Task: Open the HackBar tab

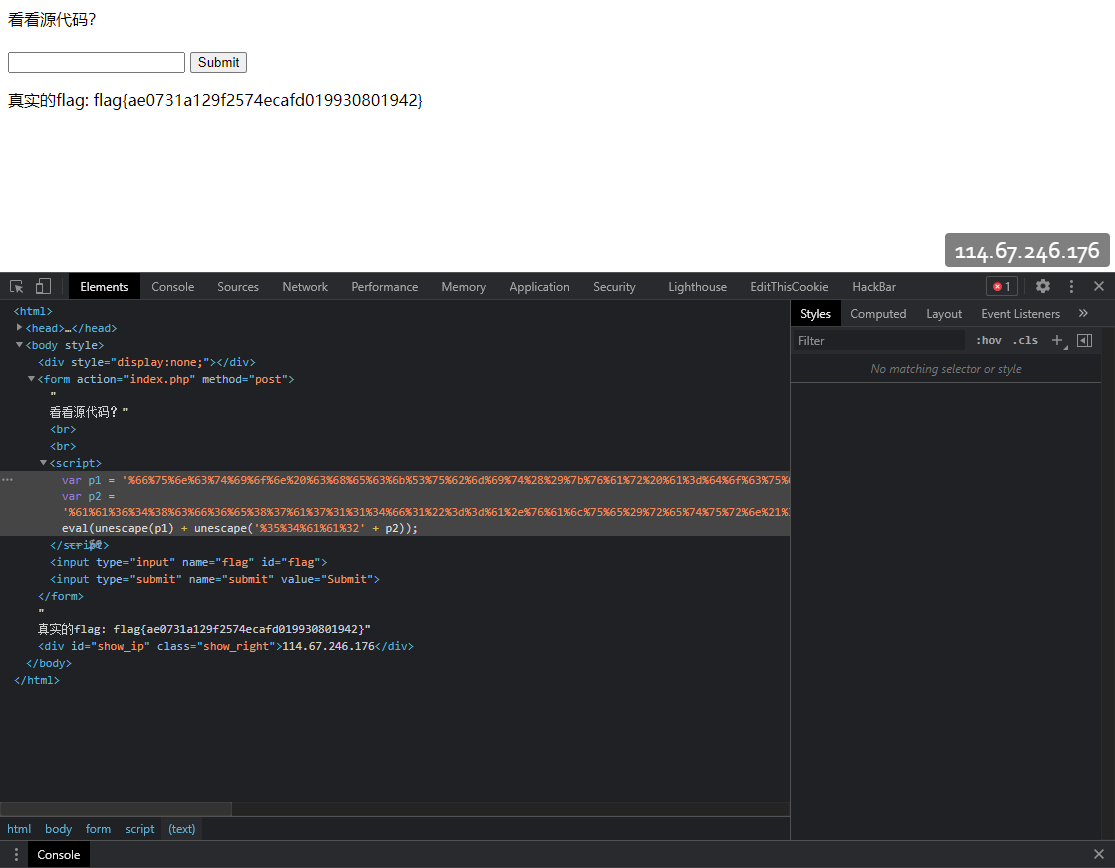Action: click(x=874, y=286)
